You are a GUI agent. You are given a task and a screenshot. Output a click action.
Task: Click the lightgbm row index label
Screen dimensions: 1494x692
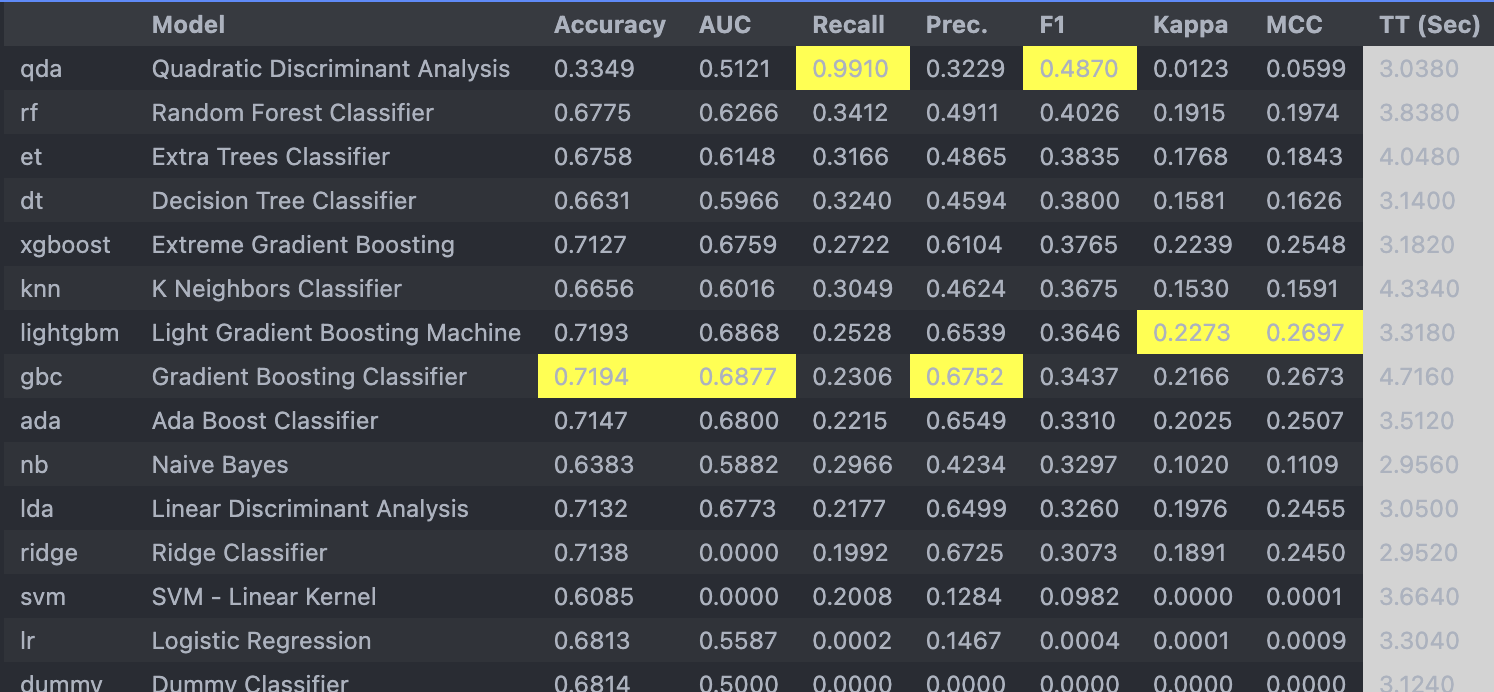click(69, 333)
